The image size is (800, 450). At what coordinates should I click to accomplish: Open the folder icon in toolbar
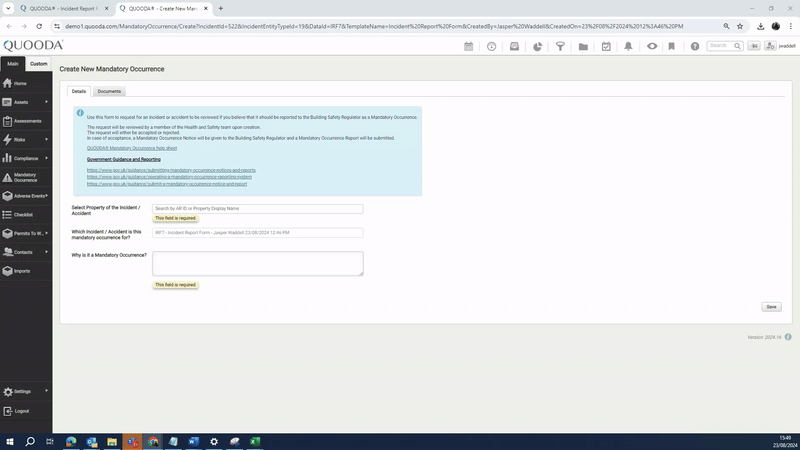coord(583,46)
